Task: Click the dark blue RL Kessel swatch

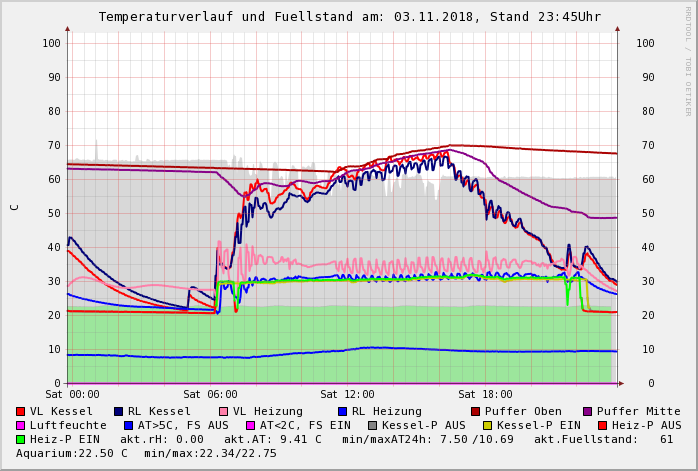Action: point(119,411)
